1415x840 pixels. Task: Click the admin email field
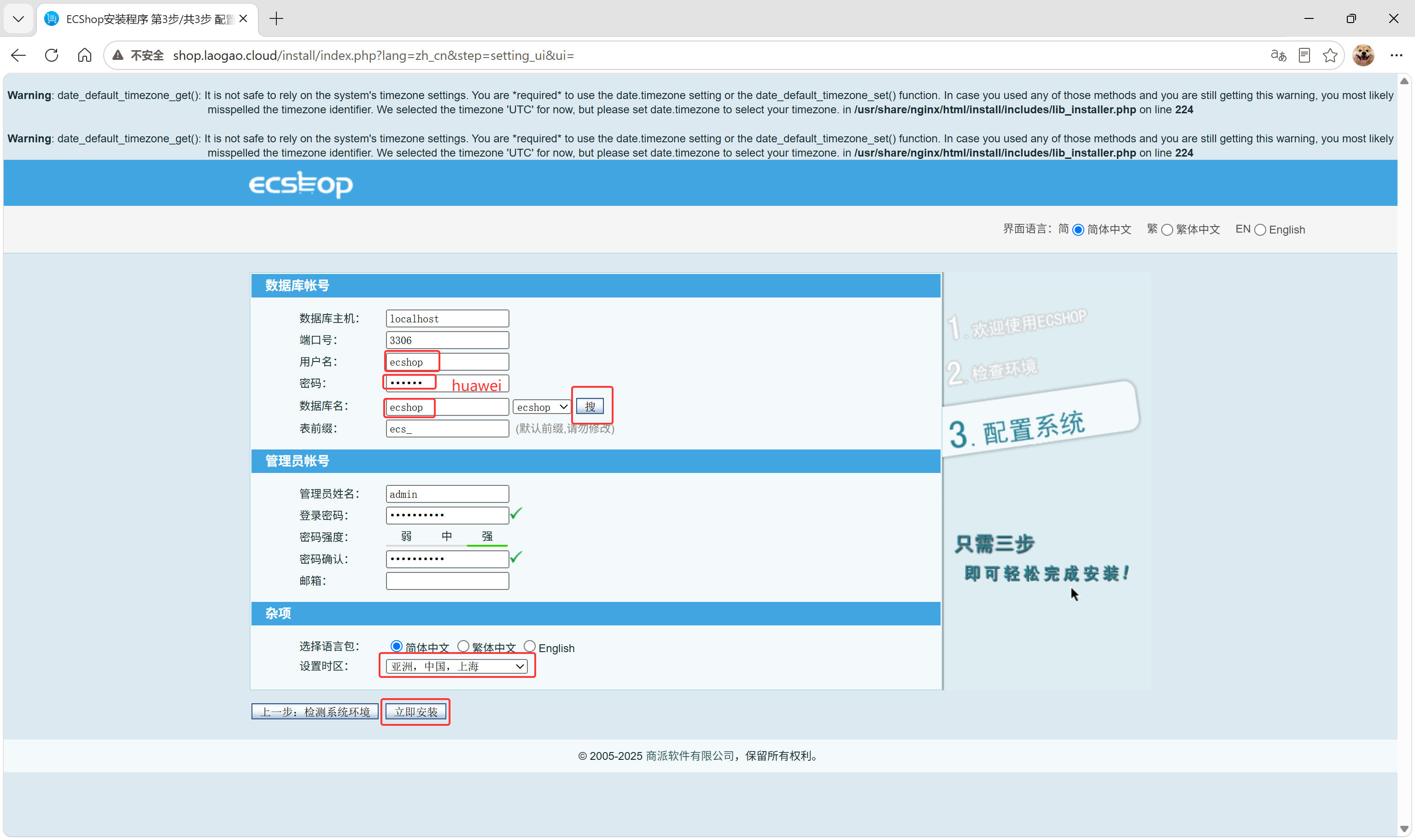[x=447, y=581]
